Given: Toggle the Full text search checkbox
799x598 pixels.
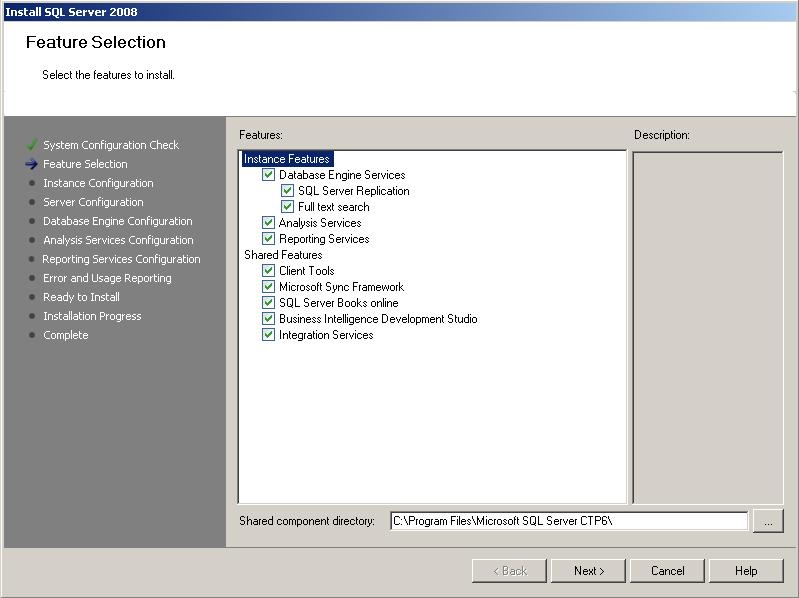Looking at the screenshot, I should pyautogui.click(x=287, y=207).
